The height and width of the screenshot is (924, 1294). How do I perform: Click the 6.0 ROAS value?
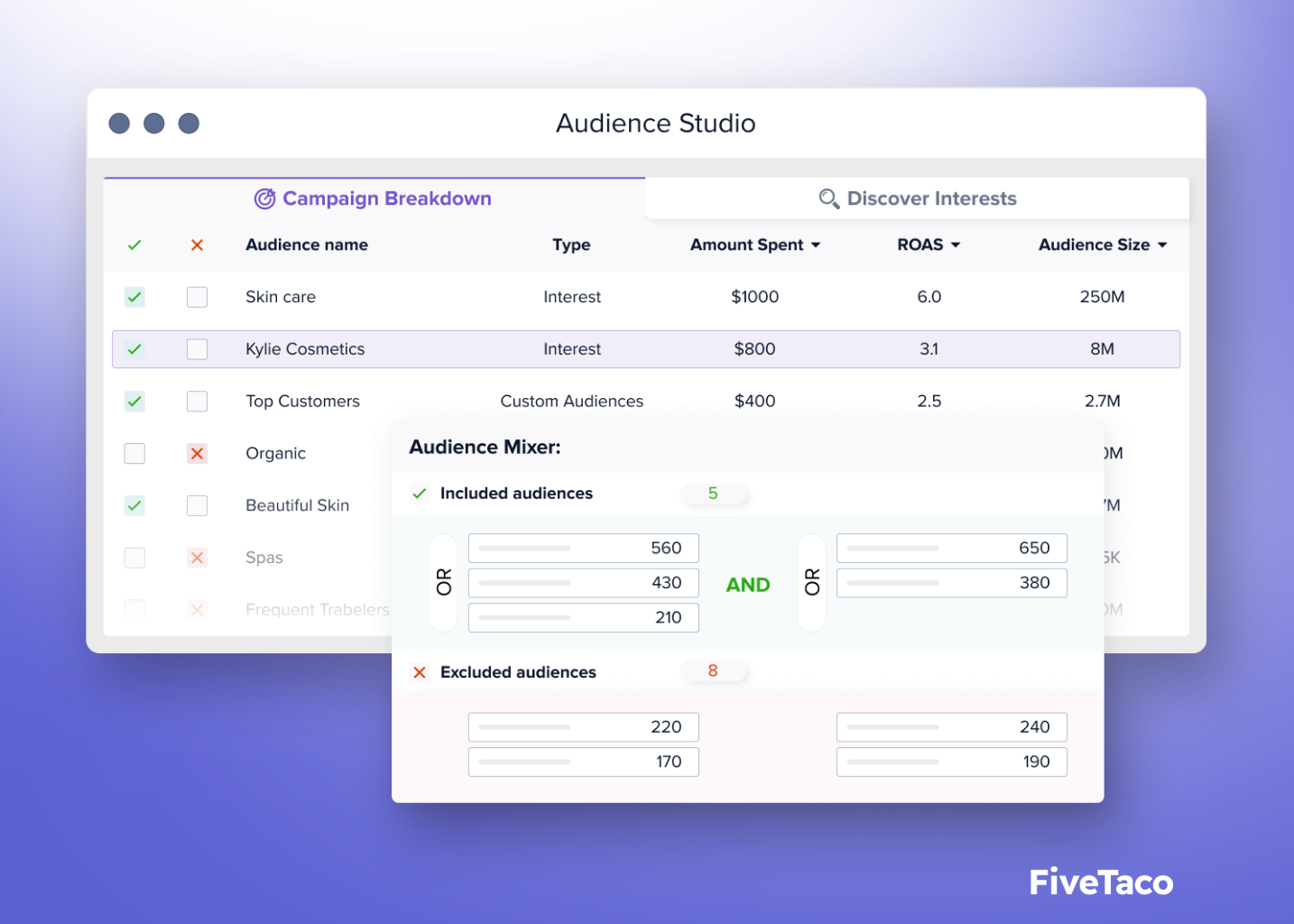[929, 297]
